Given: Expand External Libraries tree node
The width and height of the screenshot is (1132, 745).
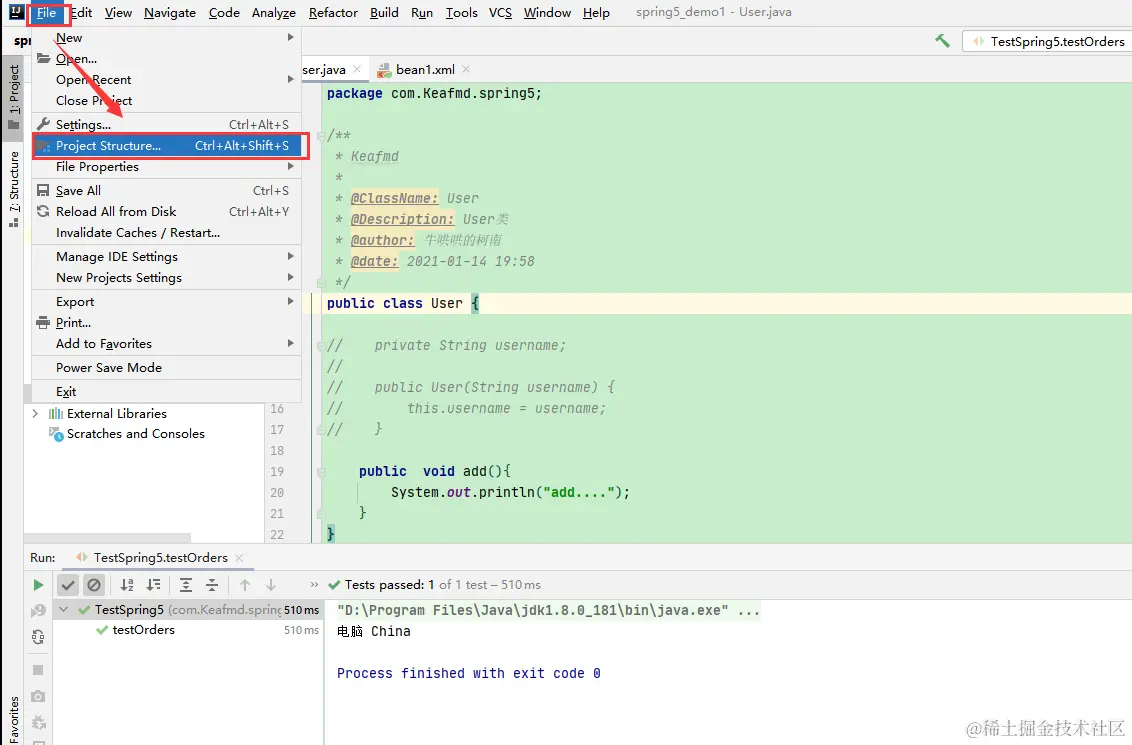Looking at the screenshot, I should [35, 414].
